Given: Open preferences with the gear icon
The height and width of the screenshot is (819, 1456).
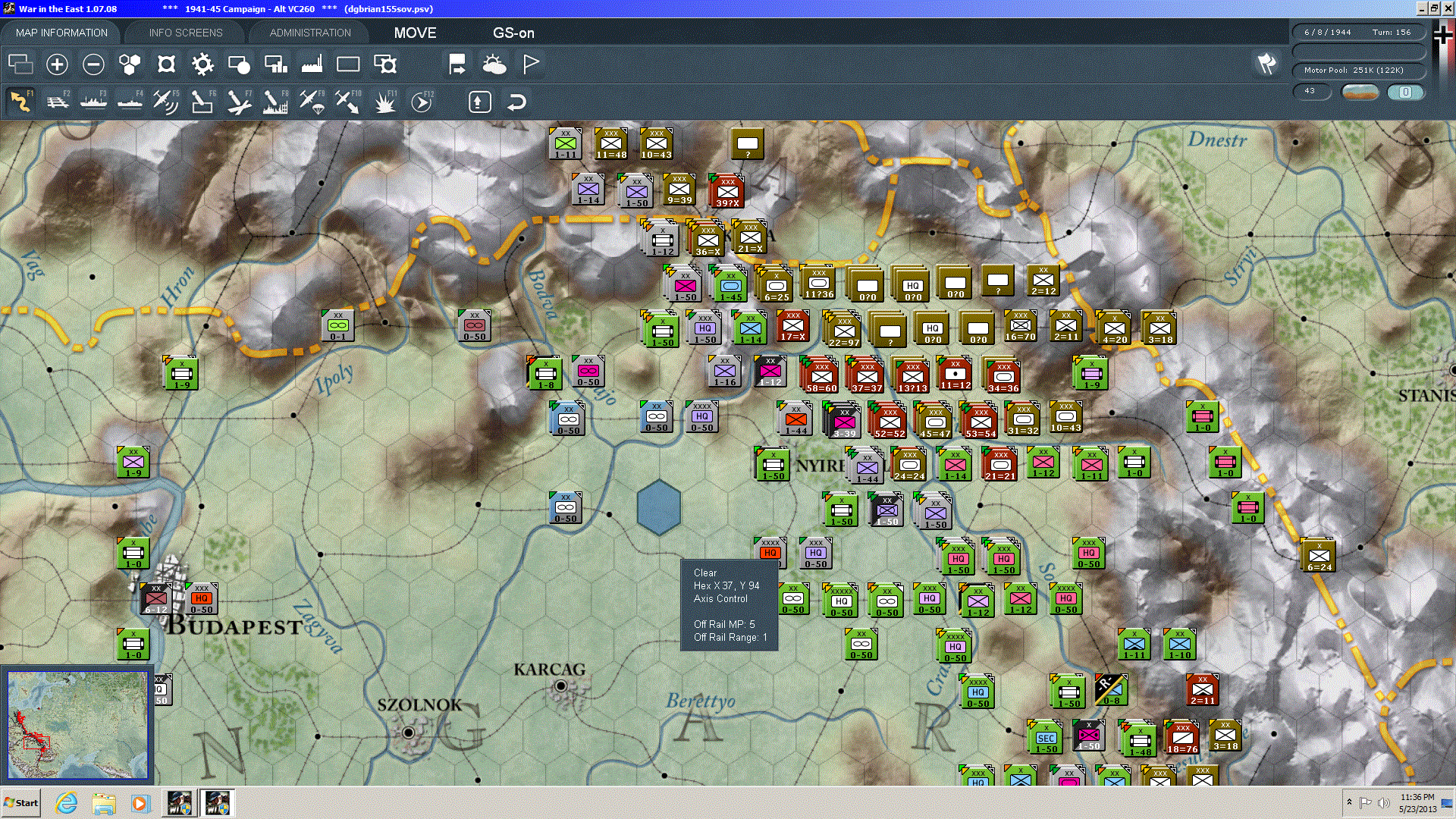Looking at the screenshot, I should [202, 64].
